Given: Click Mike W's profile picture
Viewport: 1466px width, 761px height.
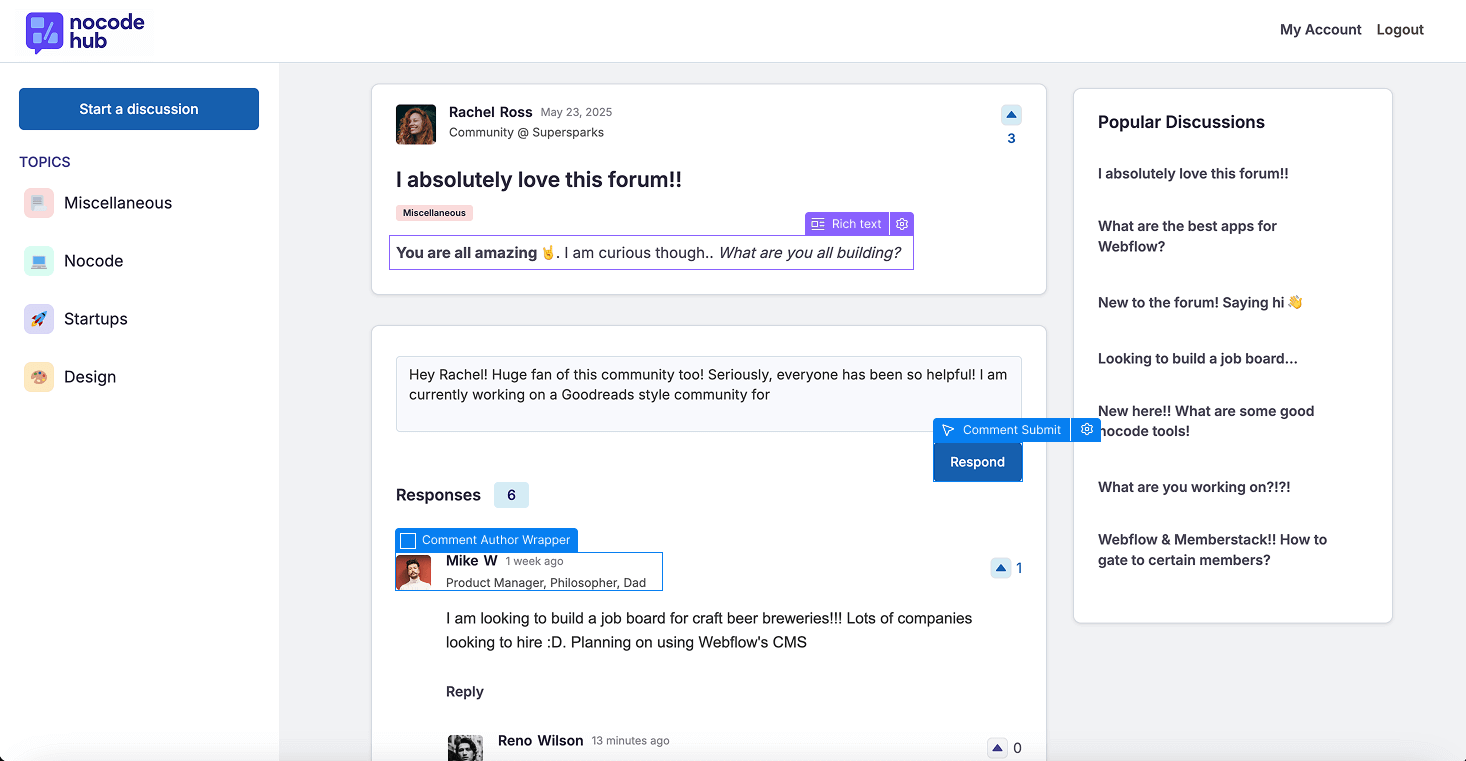Looking at the screenshot, I should pos(414,572).
